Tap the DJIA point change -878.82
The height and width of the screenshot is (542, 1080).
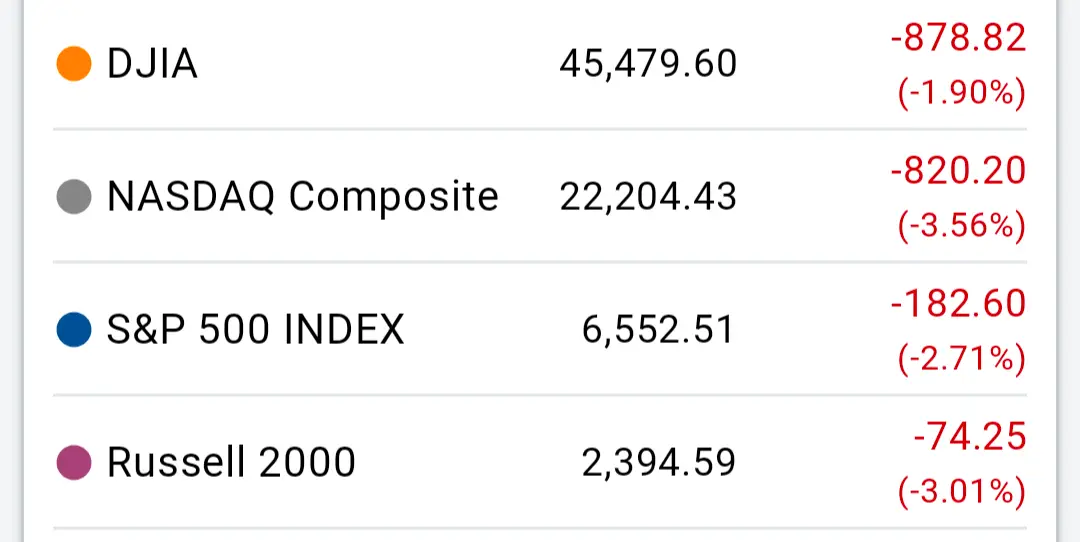click(958, 38)
